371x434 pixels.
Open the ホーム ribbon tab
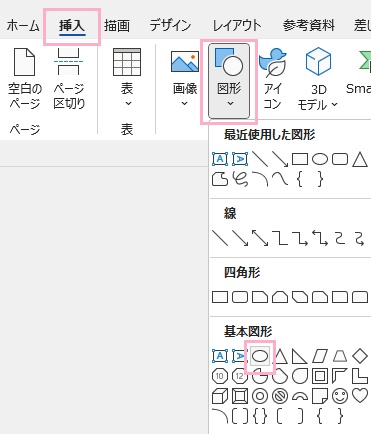(x=23, y=26)
